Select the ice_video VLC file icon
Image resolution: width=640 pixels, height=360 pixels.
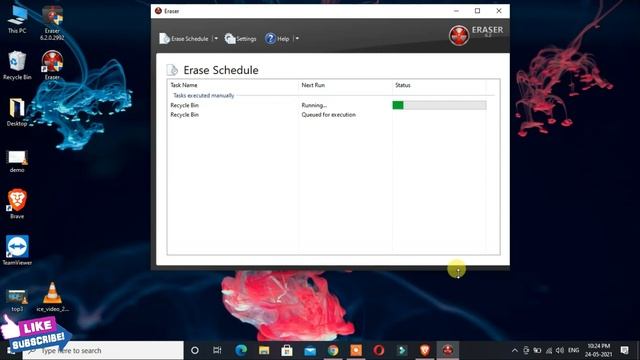point(52,297)
